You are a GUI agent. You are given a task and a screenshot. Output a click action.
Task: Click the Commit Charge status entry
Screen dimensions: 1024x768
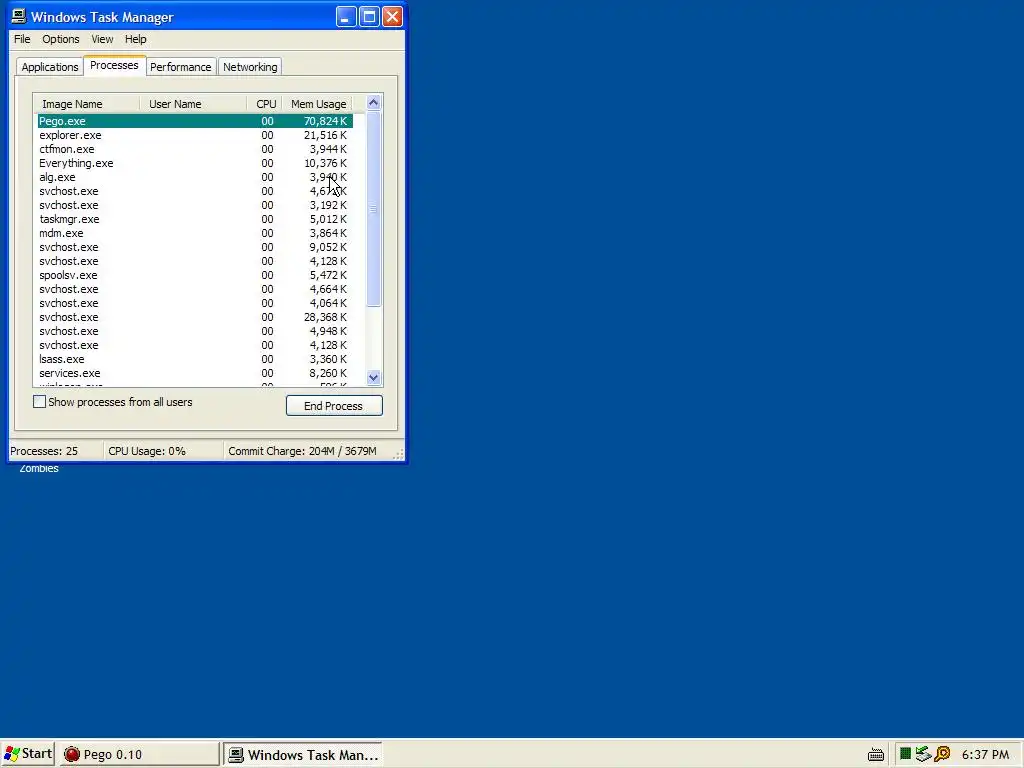coord(302,451)
